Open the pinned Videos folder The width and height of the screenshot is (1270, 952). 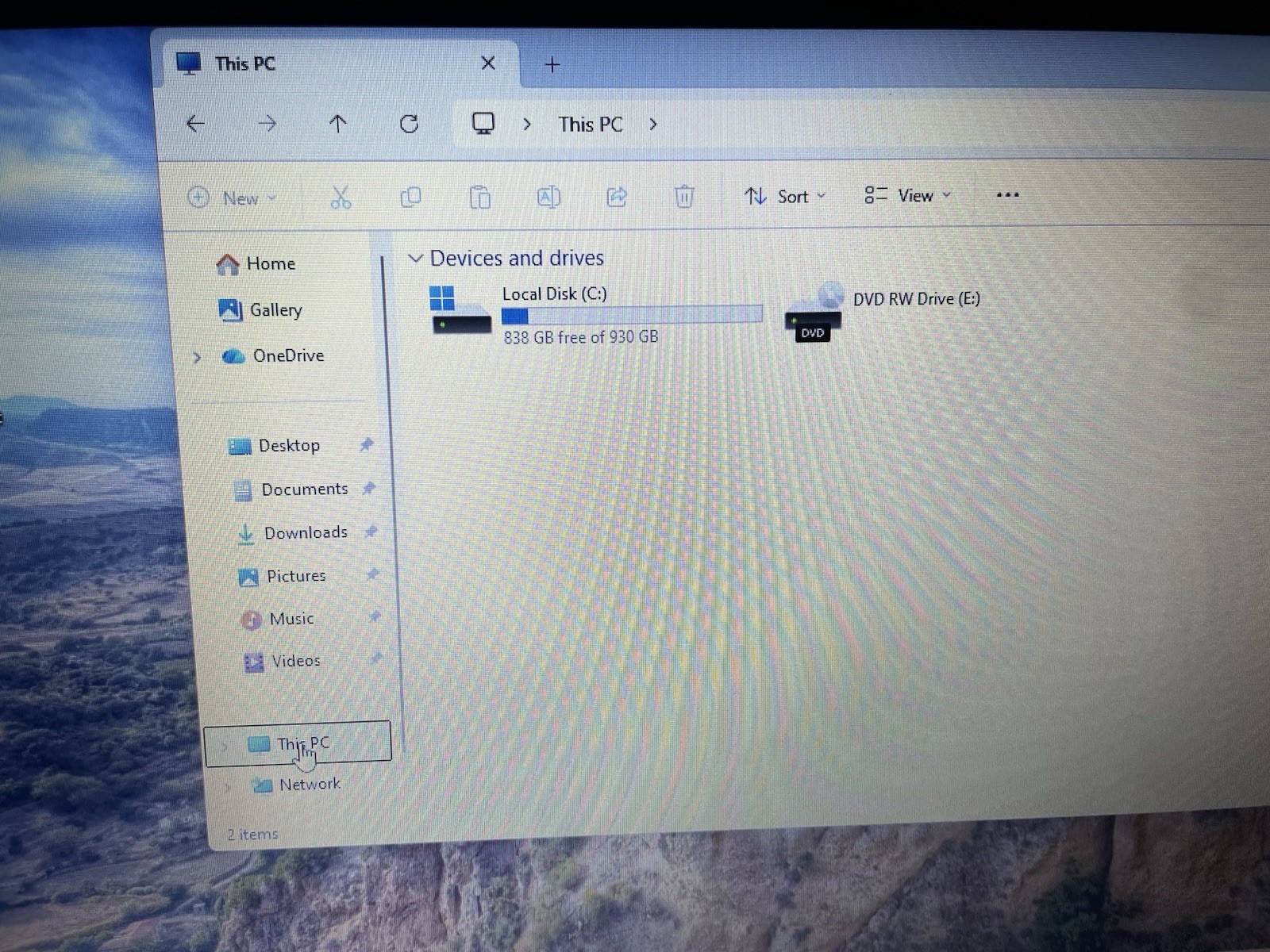pos(282,661)
